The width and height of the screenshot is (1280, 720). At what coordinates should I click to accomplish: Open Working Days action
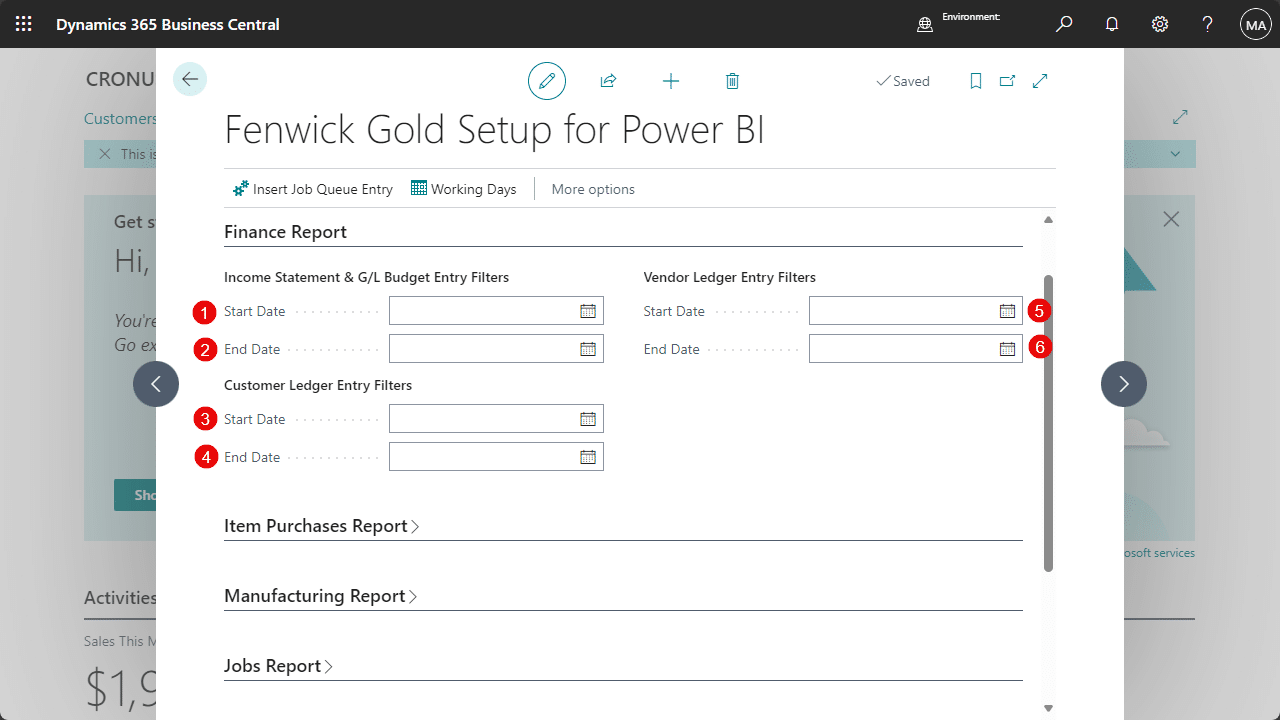[x=464, y=189]
